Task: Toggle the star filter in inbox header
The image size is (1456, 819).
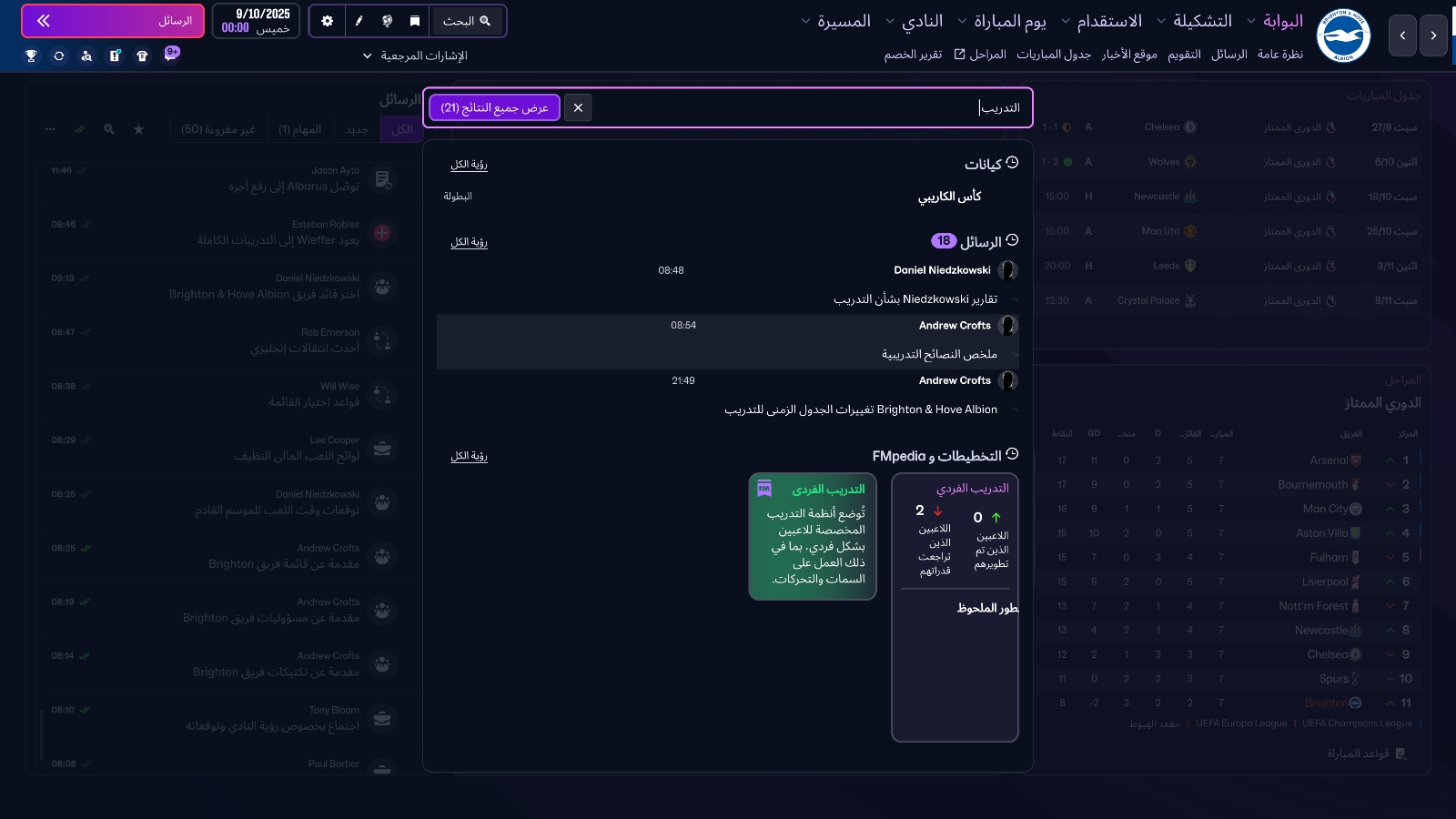Action: [x=138, y=129]
